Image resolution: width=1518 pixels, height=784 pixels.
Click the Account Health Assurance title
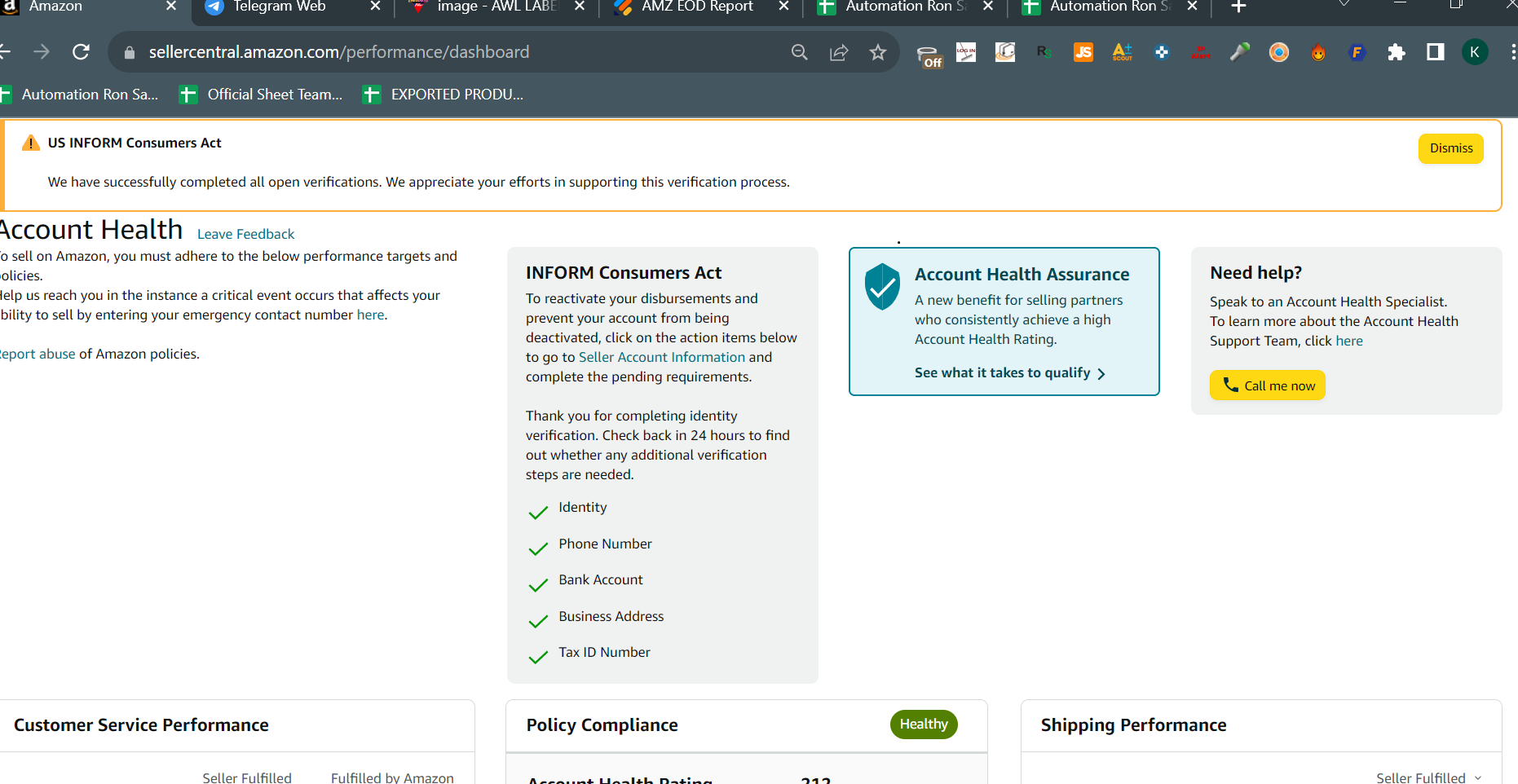tap(1022, 274)
